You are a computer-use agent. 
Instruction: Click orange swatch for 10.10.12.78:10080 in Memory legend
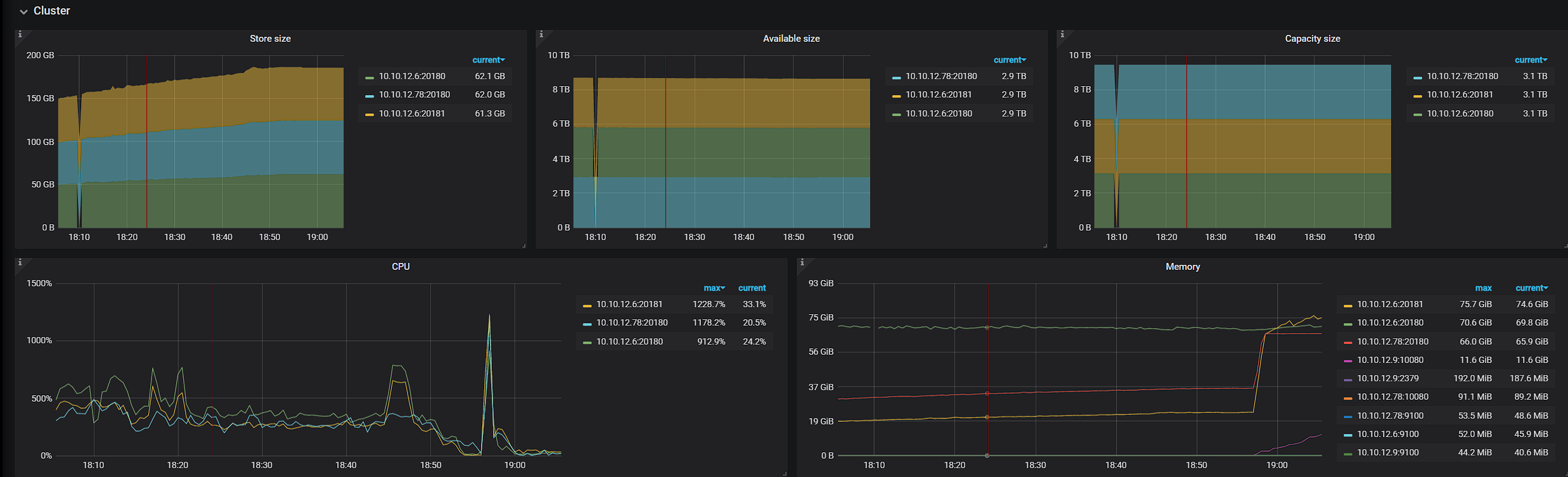1347,398
